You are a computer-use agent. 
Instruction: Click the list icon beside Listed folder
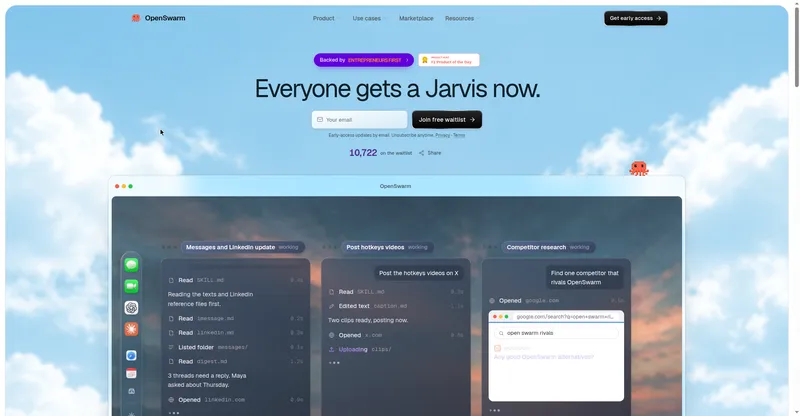[x=171, y=347]
